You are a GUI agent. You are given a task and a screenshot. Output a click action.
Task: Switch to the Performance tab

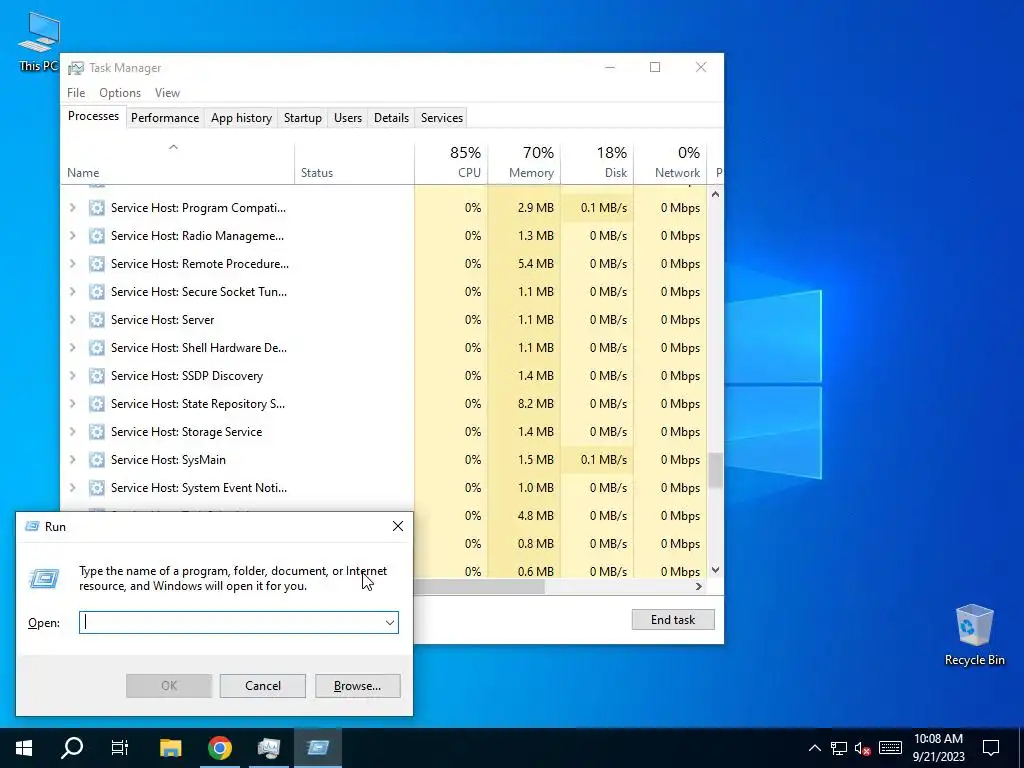click(x=165, y=118)
